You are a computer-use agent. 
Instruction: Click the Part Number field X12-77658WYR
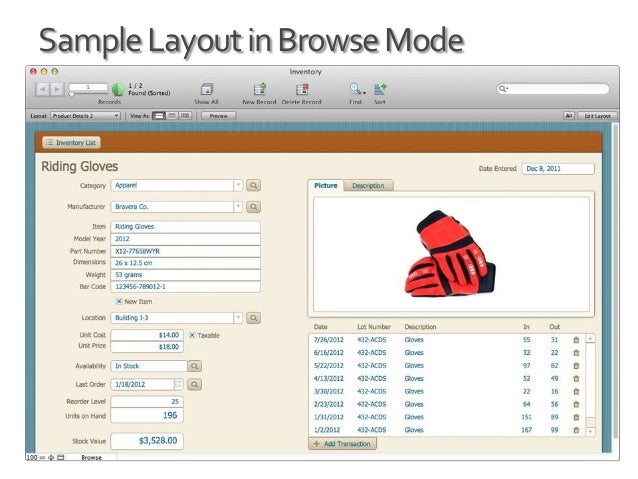click(186, 251)
